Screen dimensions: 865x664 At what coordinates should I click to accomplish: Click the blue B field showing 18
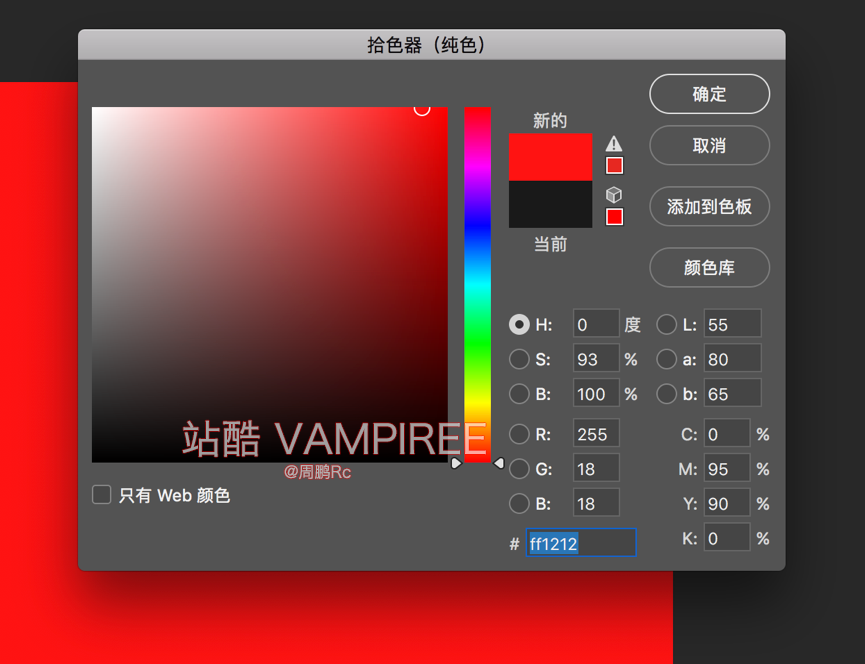(596, 502)
